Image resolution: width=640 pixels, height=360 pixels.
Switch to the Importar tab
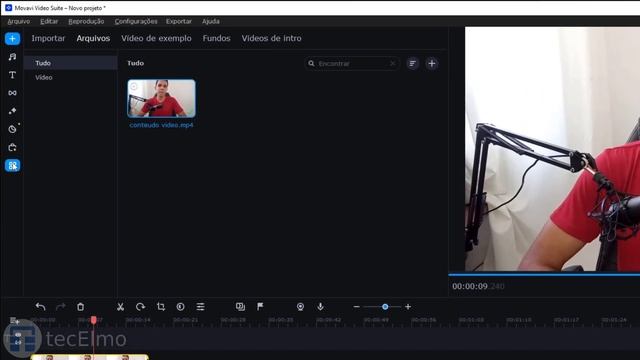[48, 38]
